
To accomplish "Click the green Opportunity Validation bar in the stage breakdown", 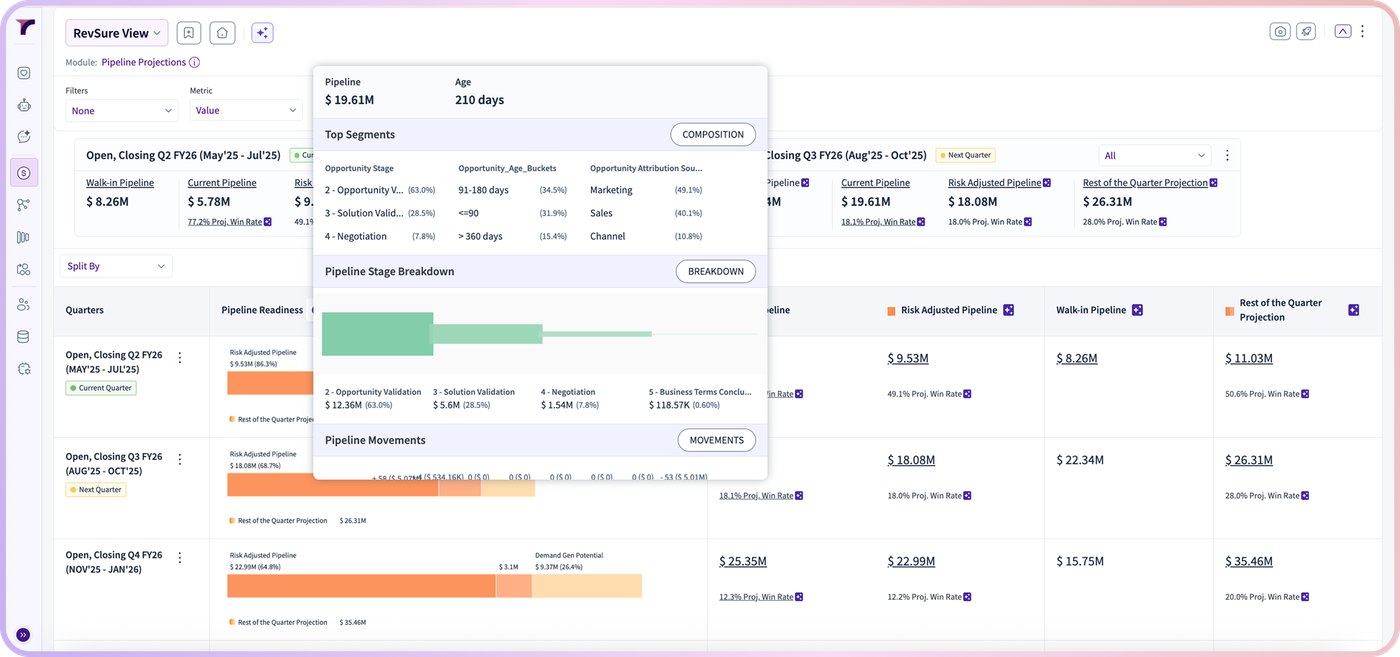I will click(x=377, y=334).
